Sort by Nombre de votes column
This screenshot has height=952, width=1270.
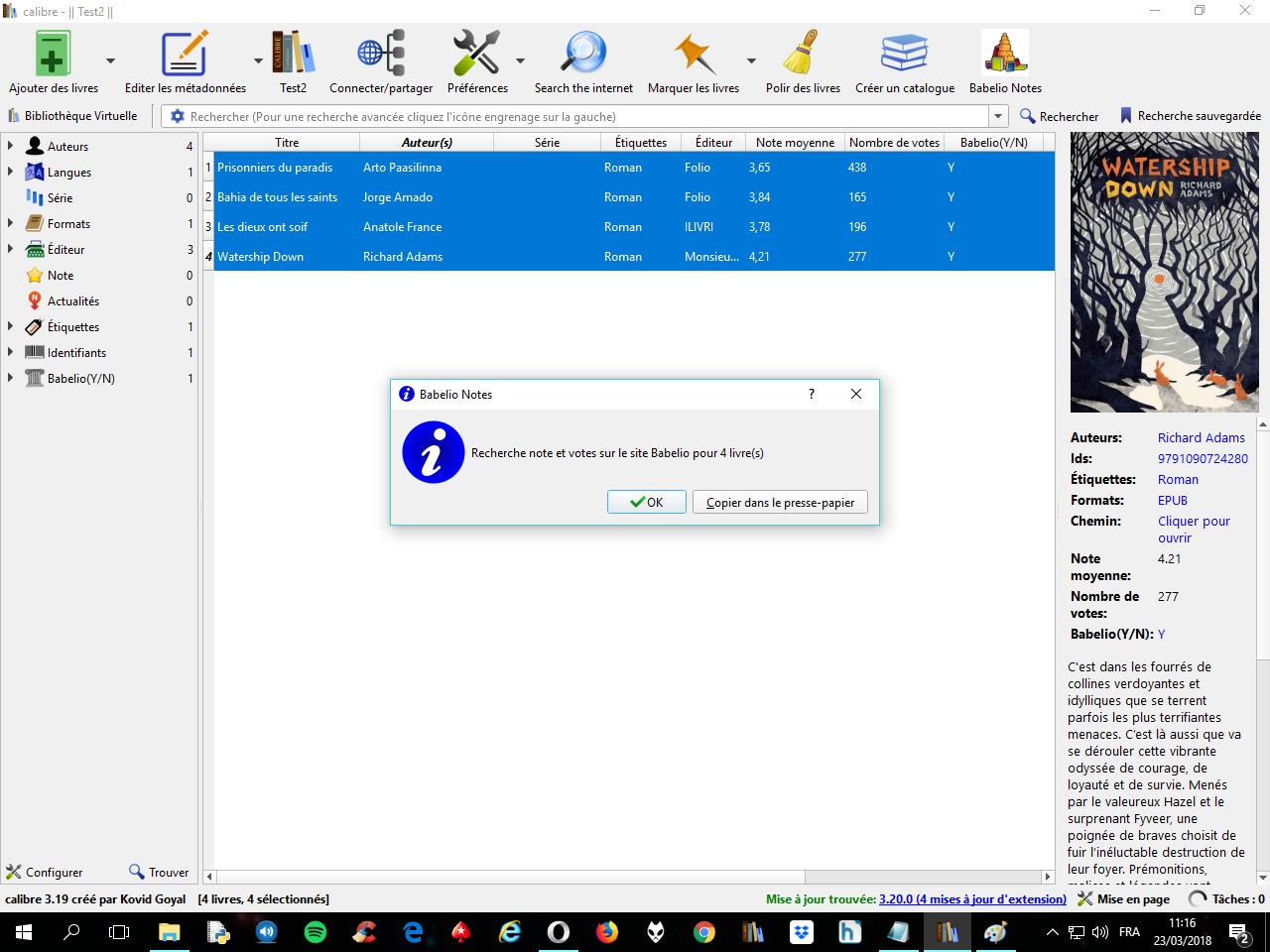pos(894,142)
